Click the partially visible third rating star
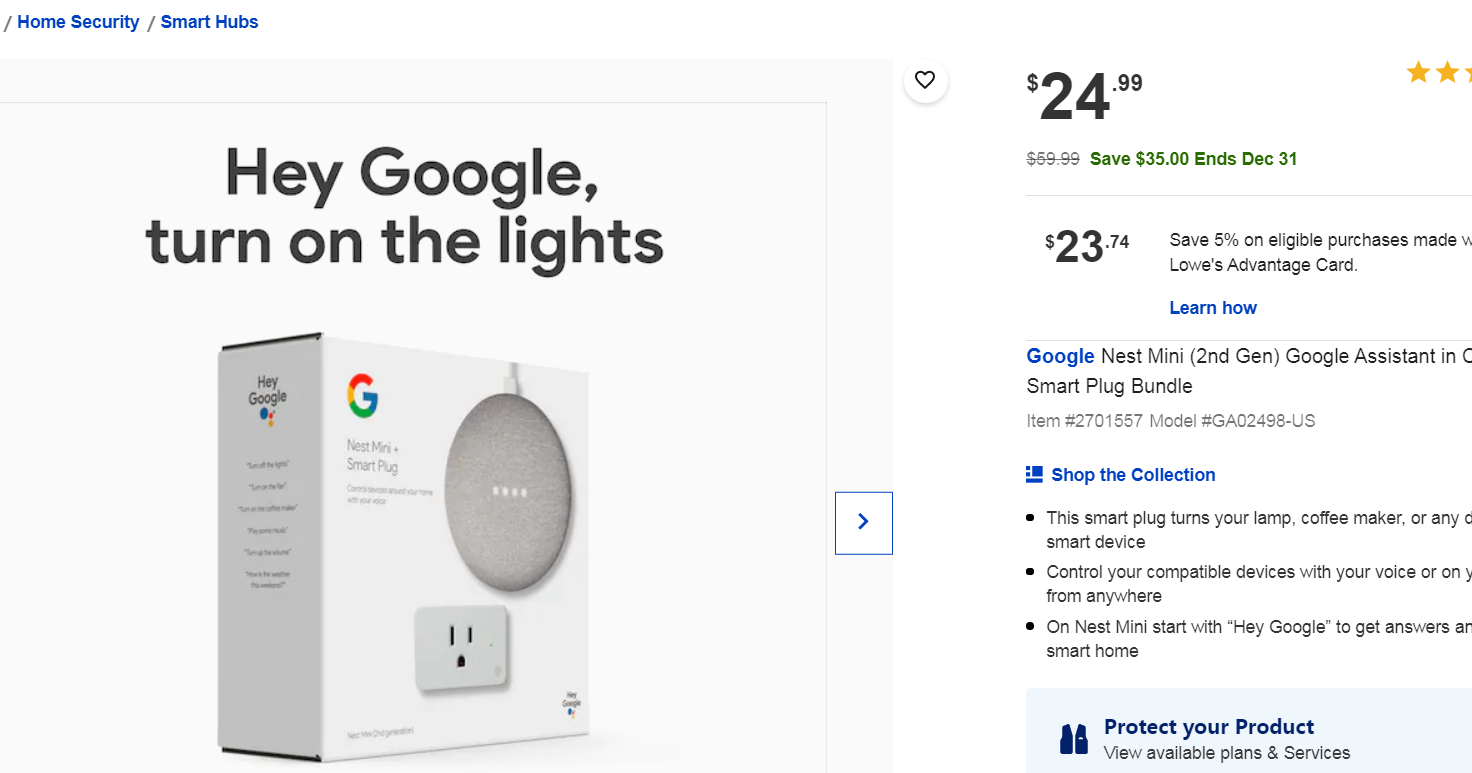This screenshot has height=773, width=1472. click(1469, 71)
